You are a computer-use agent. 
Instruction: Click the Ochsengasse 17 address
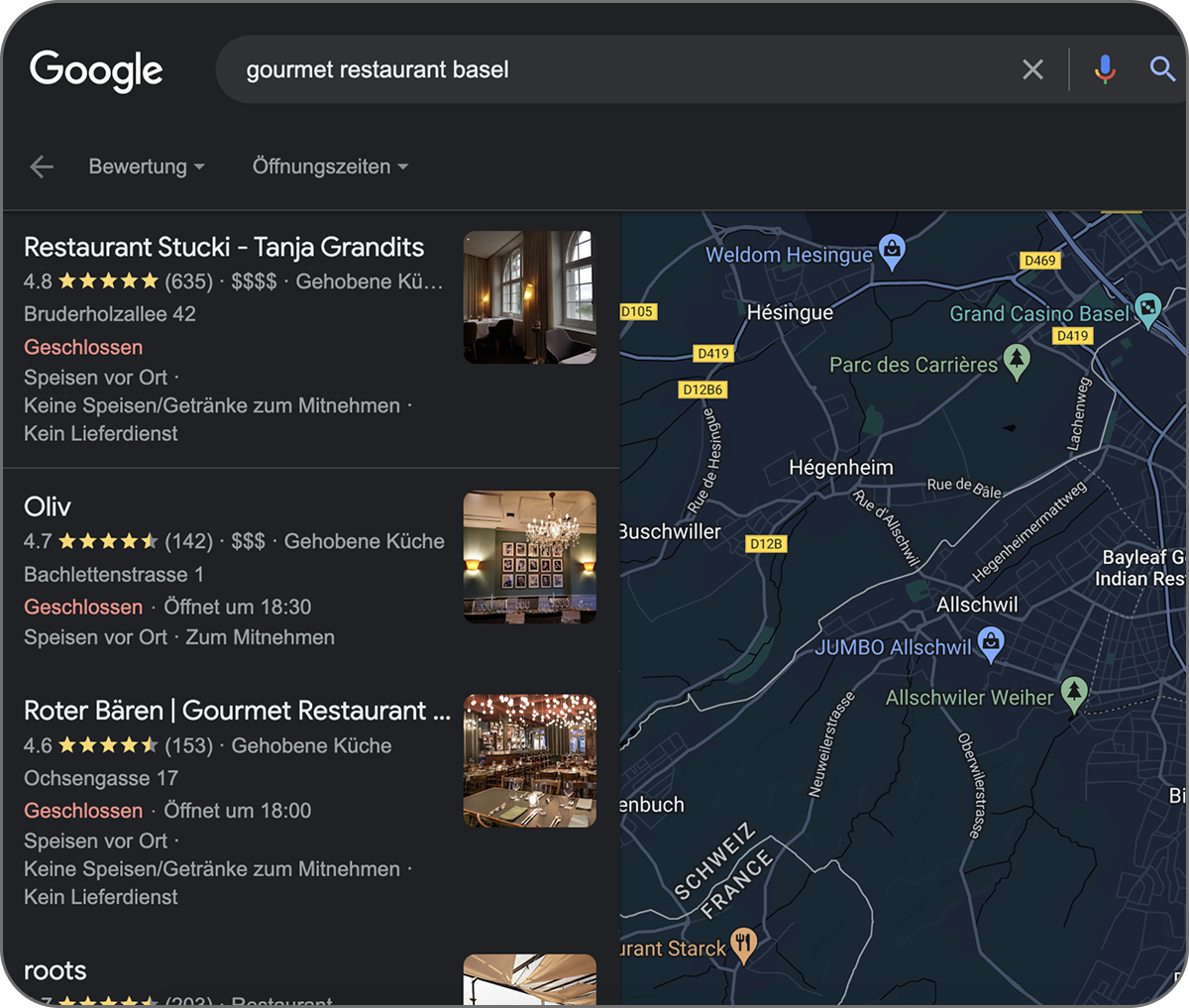[101, 778]
